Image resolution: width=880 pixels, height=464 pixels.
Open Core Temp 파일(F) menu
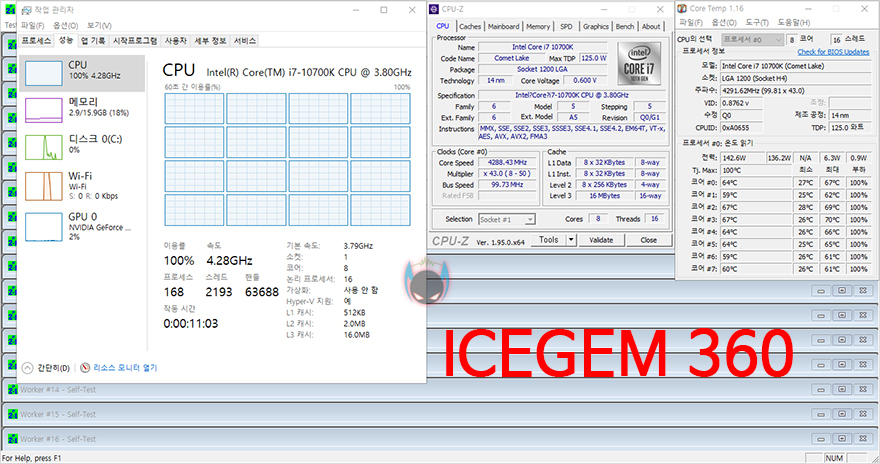point(691,22)
